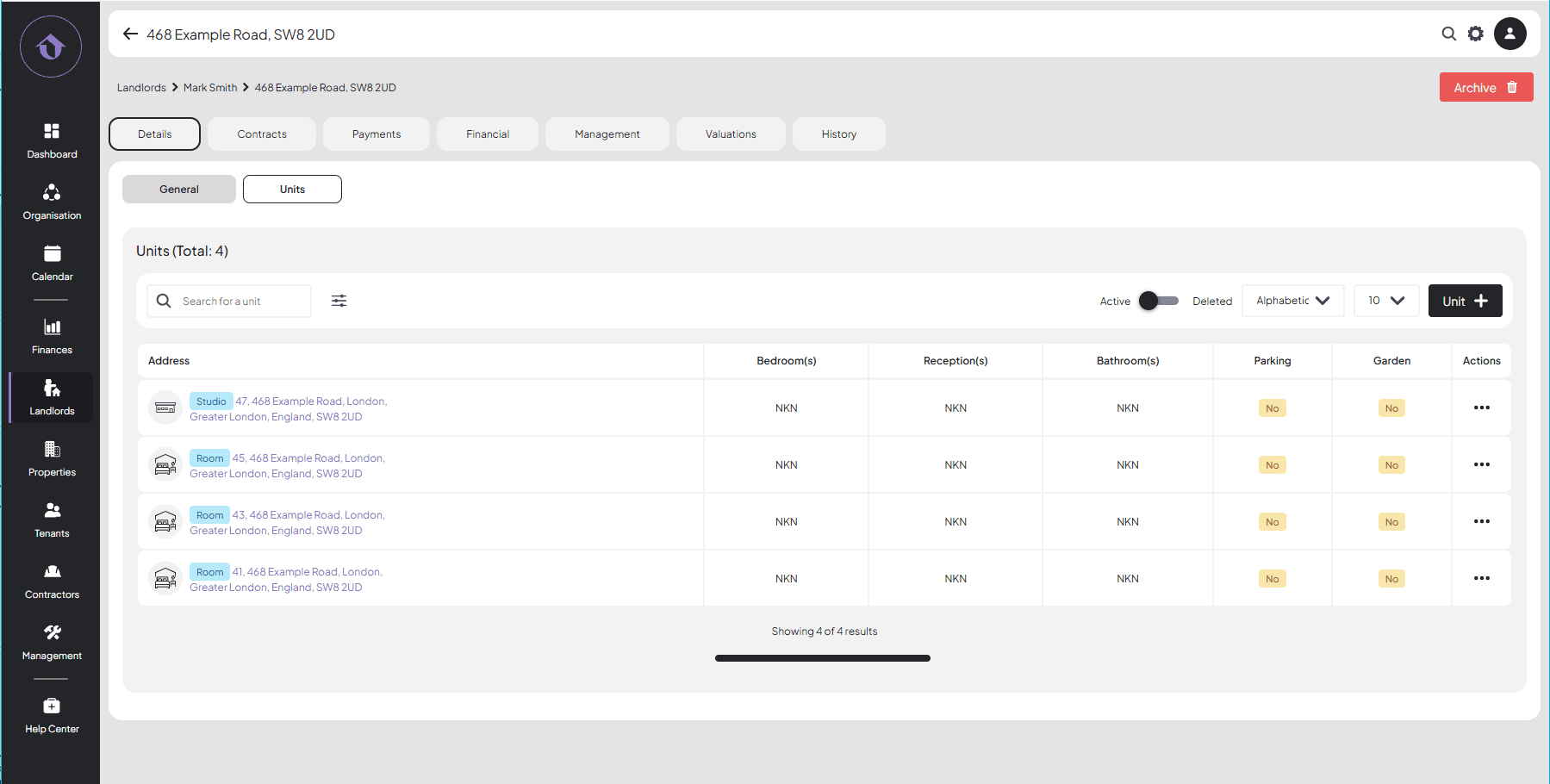Image resolution: width=1550 pixels, height=784 pixels.
Task: Switch to the Contracts tab
Action: tap(262, 134)
